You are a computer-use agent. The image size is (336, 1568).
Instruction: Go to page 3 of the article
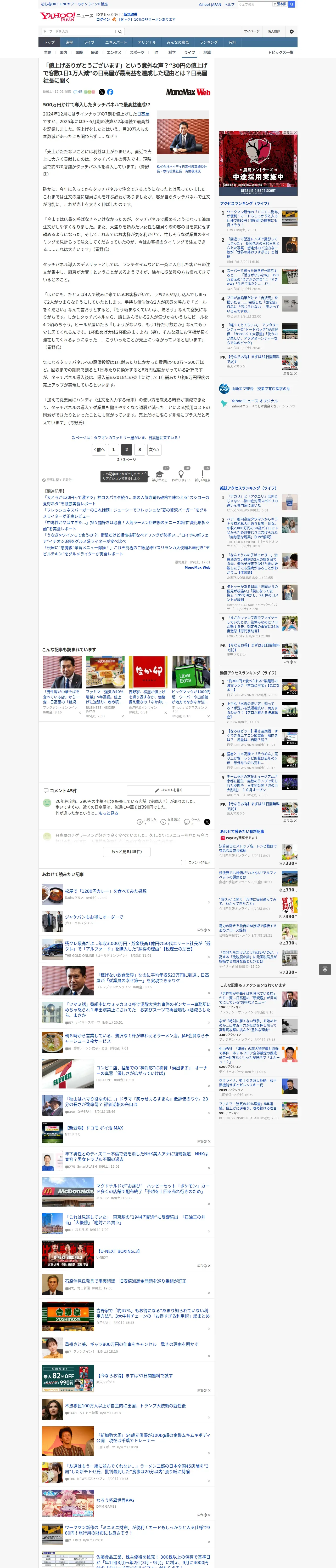[140, 449]
